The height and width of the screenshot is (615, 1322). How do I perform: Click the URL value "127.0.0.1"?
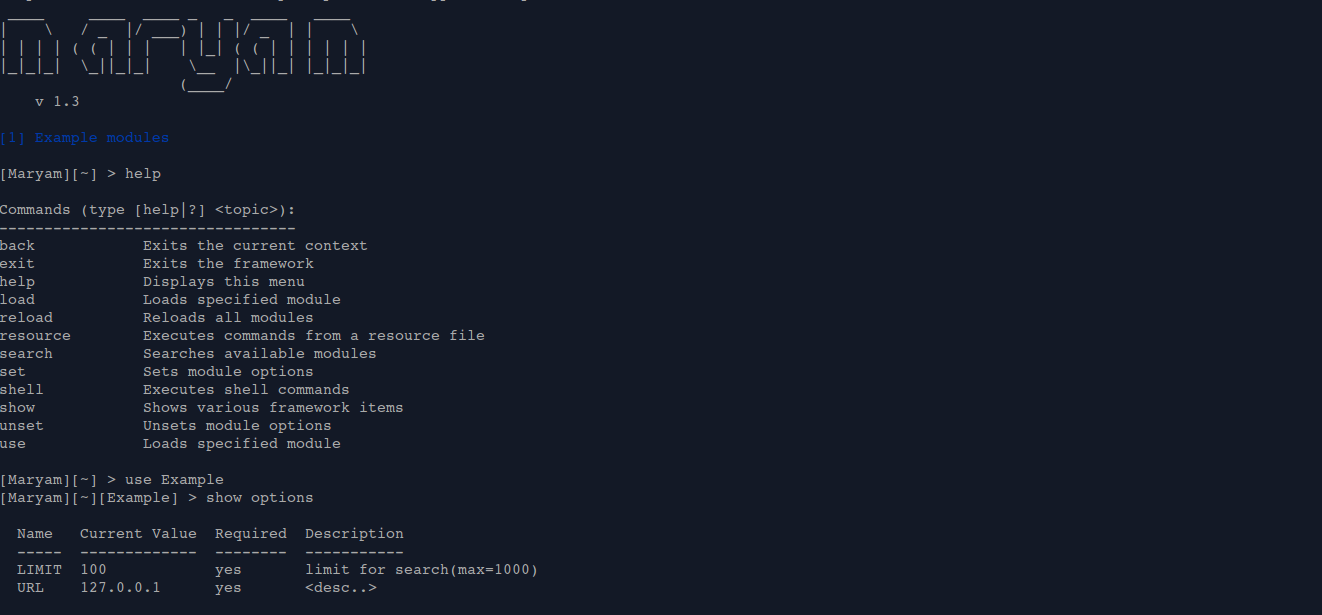[120, 588]
